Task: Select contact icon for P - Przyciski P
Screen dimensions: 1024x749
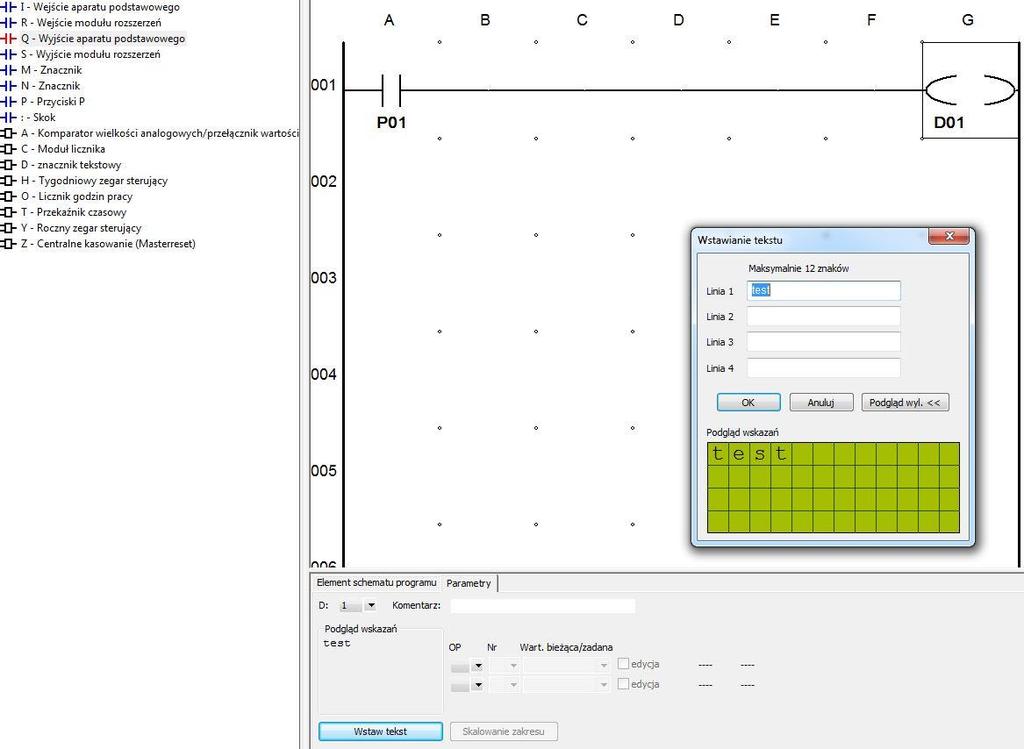Action: [8, 101]
